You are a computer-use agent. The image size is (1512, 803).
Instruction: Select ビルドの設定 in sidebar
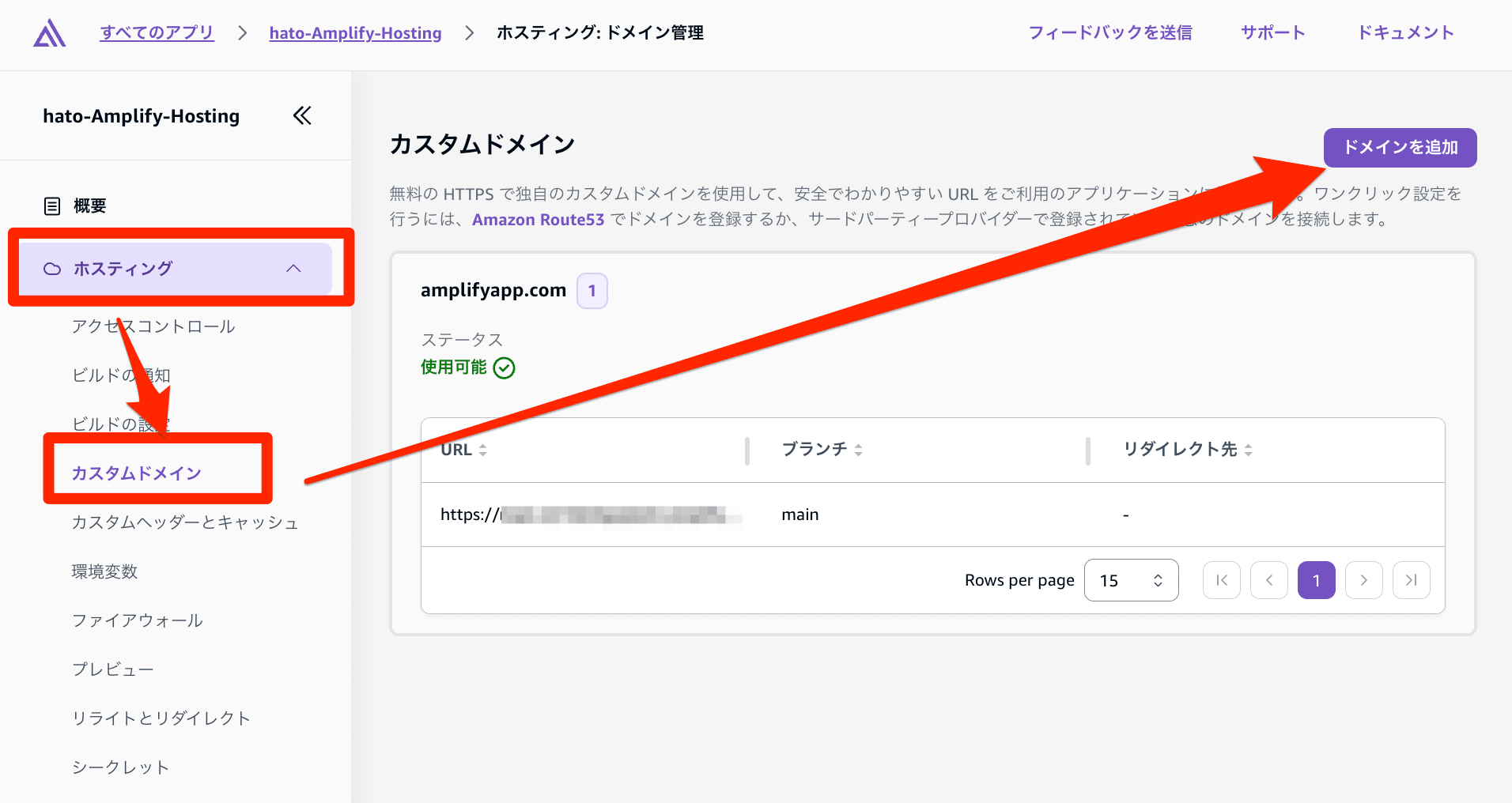coord(121,424)
